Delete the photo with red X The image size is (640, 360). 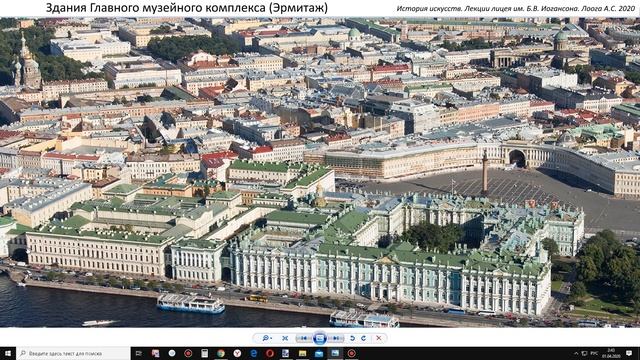coord(379,338)
